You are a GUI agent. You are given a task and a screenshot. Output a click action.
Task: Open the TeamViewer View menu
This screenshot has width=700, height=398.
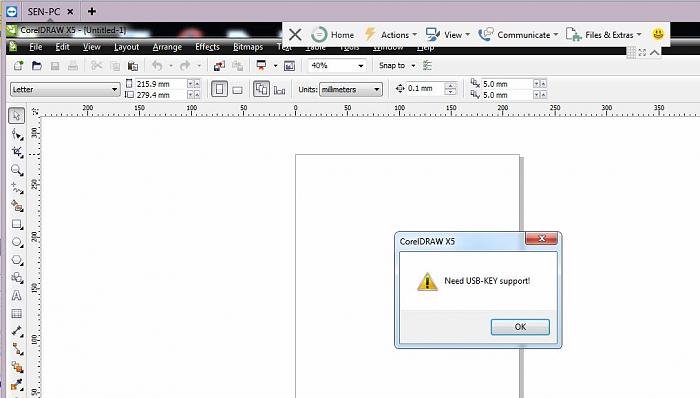point(448,34)
